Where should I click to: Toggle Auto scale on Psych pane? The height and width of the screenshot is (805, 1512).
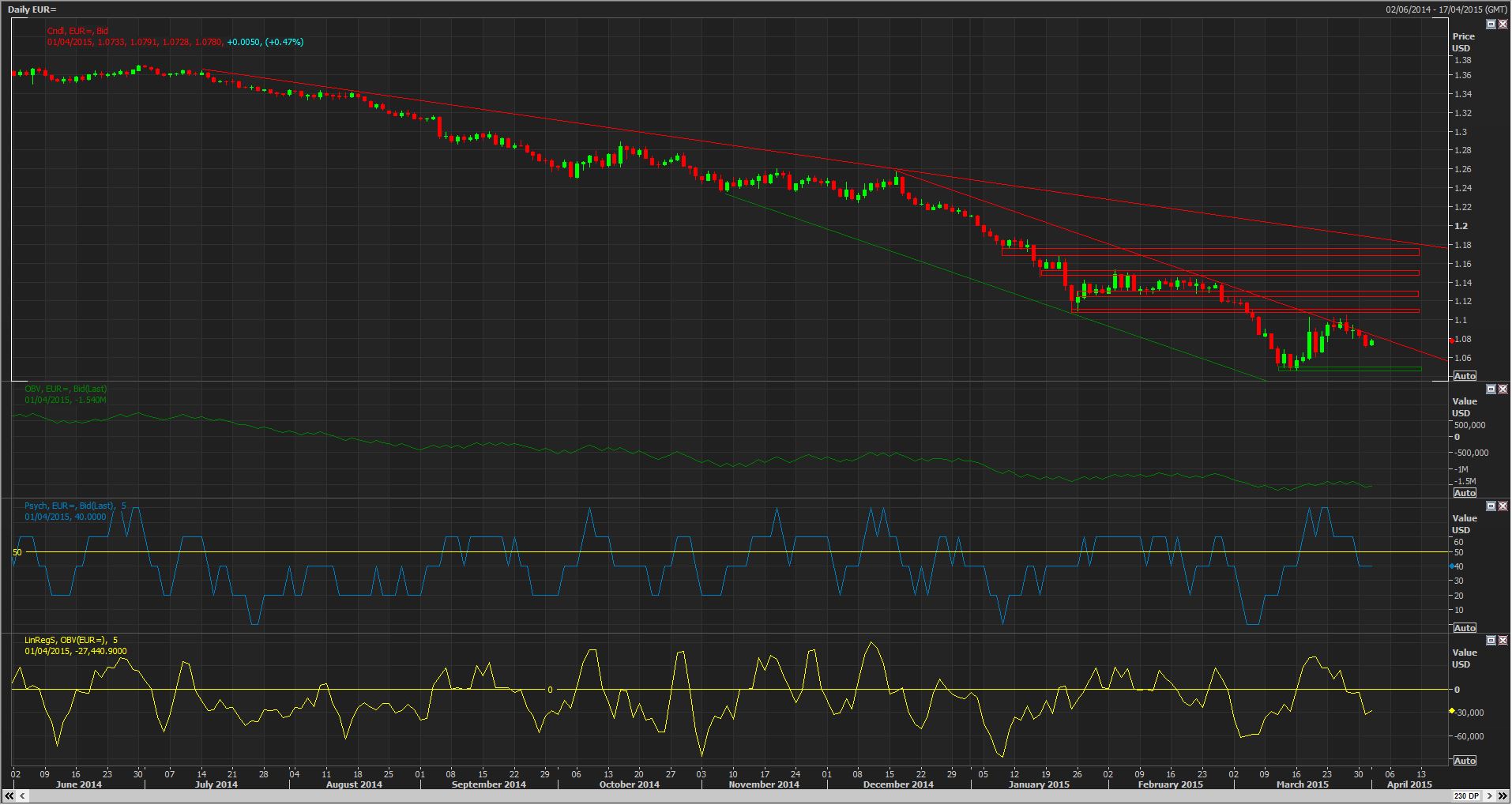[1465, 628]
